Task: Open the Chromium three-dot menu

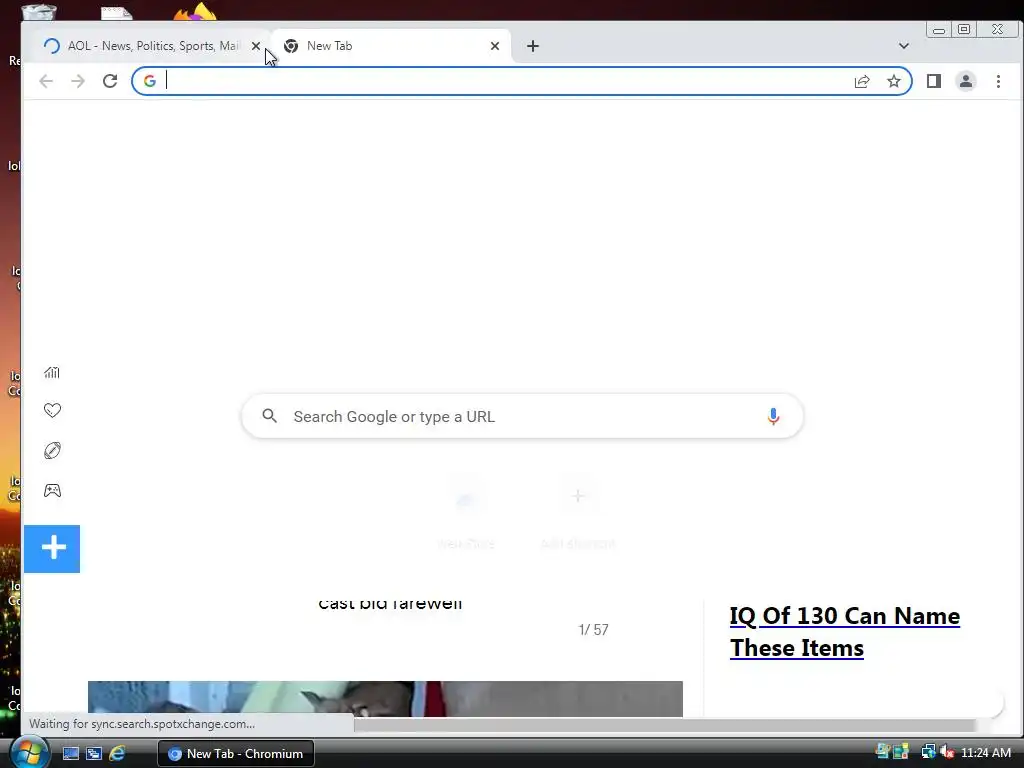Action: 998,81
